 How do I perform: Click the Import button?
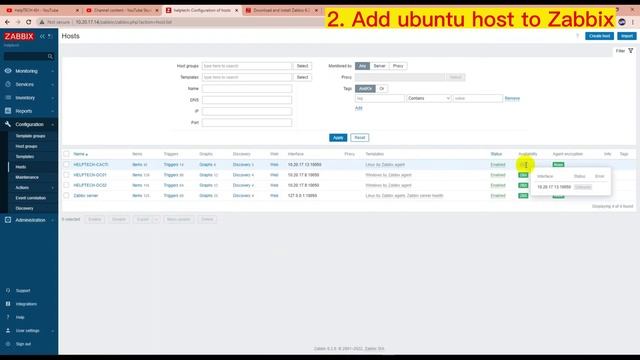click(x=627, y=36)
